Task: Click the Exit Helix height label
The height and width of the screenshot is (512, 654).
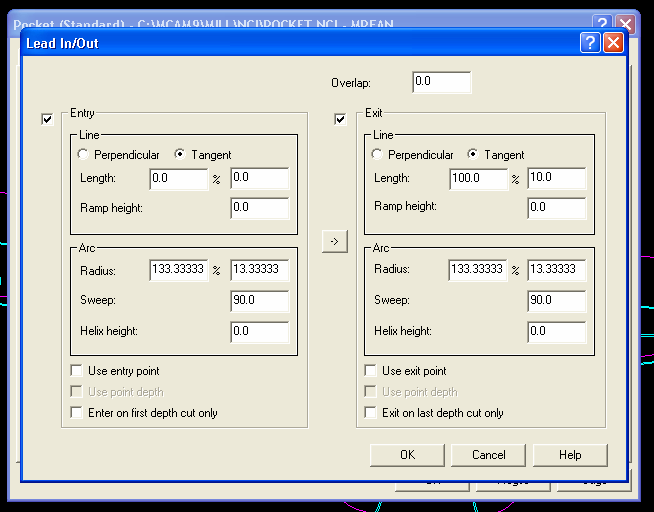Action: click(x=402, y=331)
